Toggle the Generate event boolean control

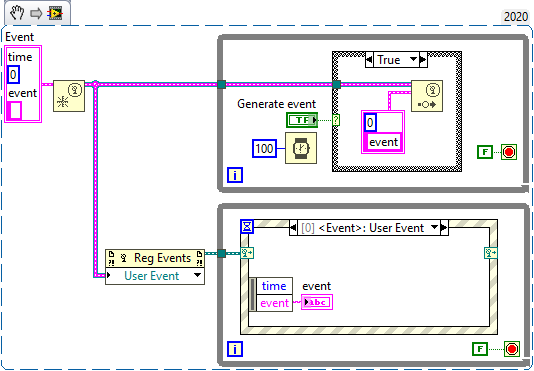click(x=302, y=120)
